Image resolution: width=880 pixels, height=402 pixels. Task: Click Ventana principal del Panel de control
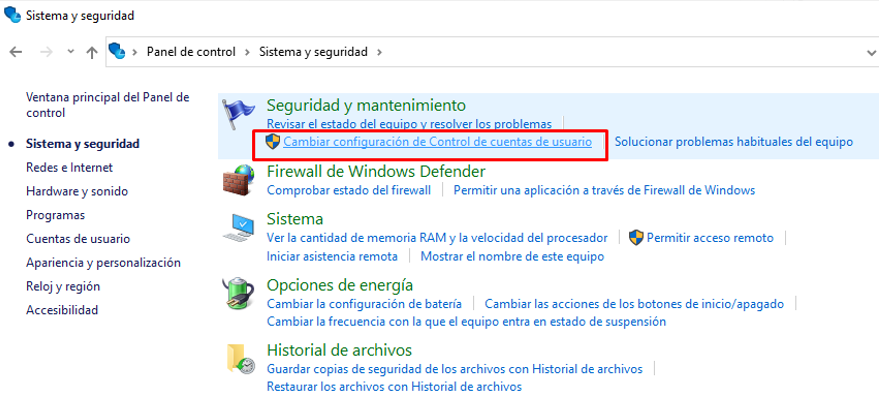107,105
